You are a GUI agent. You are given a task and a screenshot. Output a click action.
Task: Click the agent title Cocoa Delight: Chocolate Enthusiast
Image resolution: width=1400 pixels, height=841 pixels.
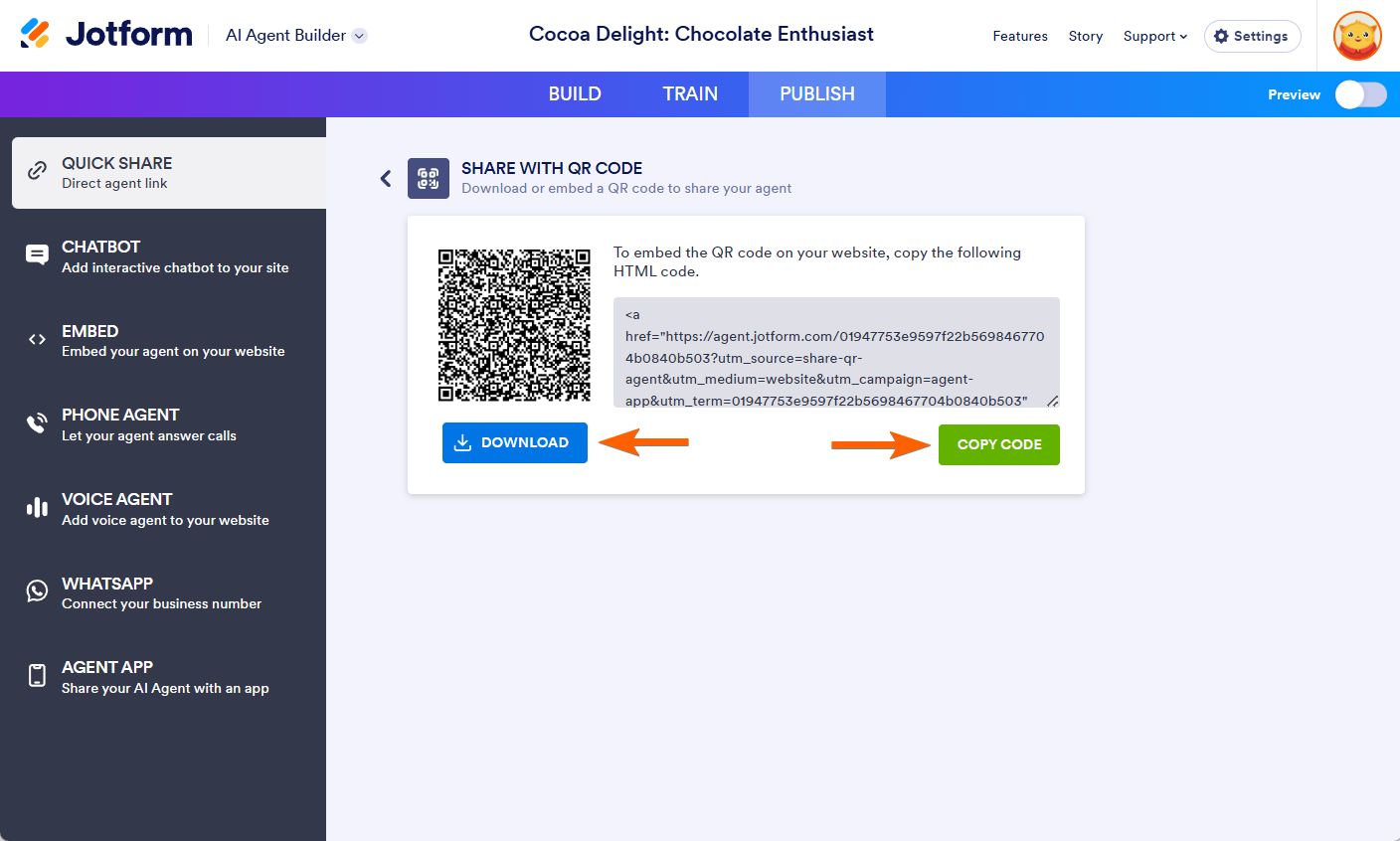701,34
